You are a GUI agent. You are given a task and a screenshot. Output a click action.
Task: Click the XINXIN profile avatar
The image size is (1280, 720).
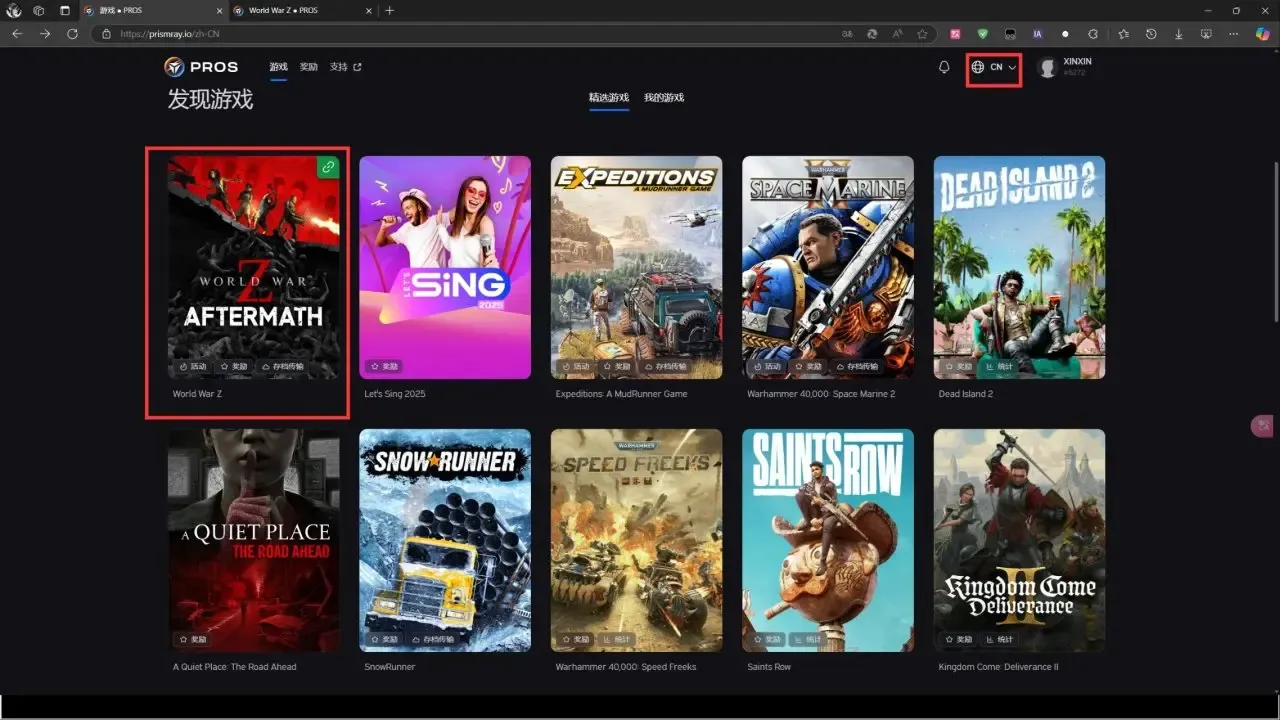(x=1048, y=67)
